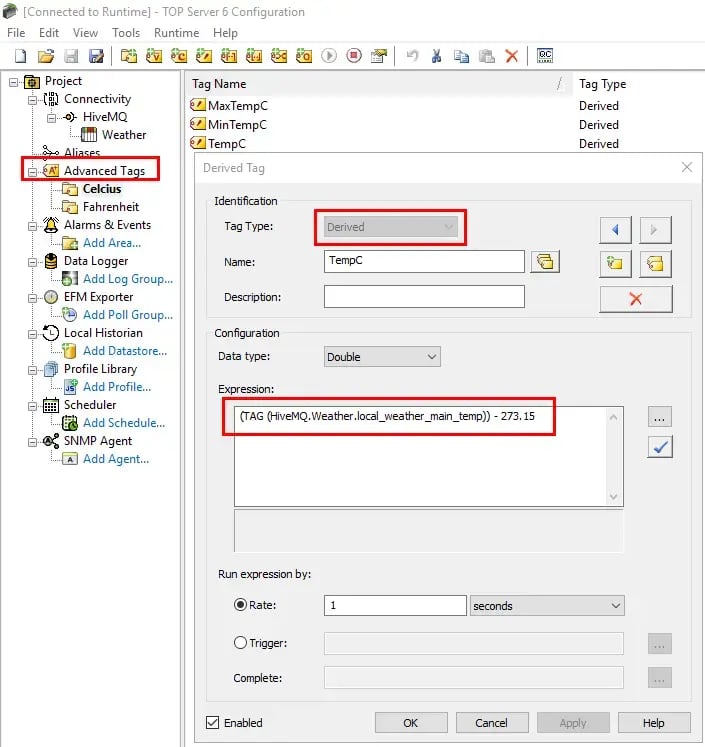Click the Undo toolbar icon

click(x=412, y=56)
